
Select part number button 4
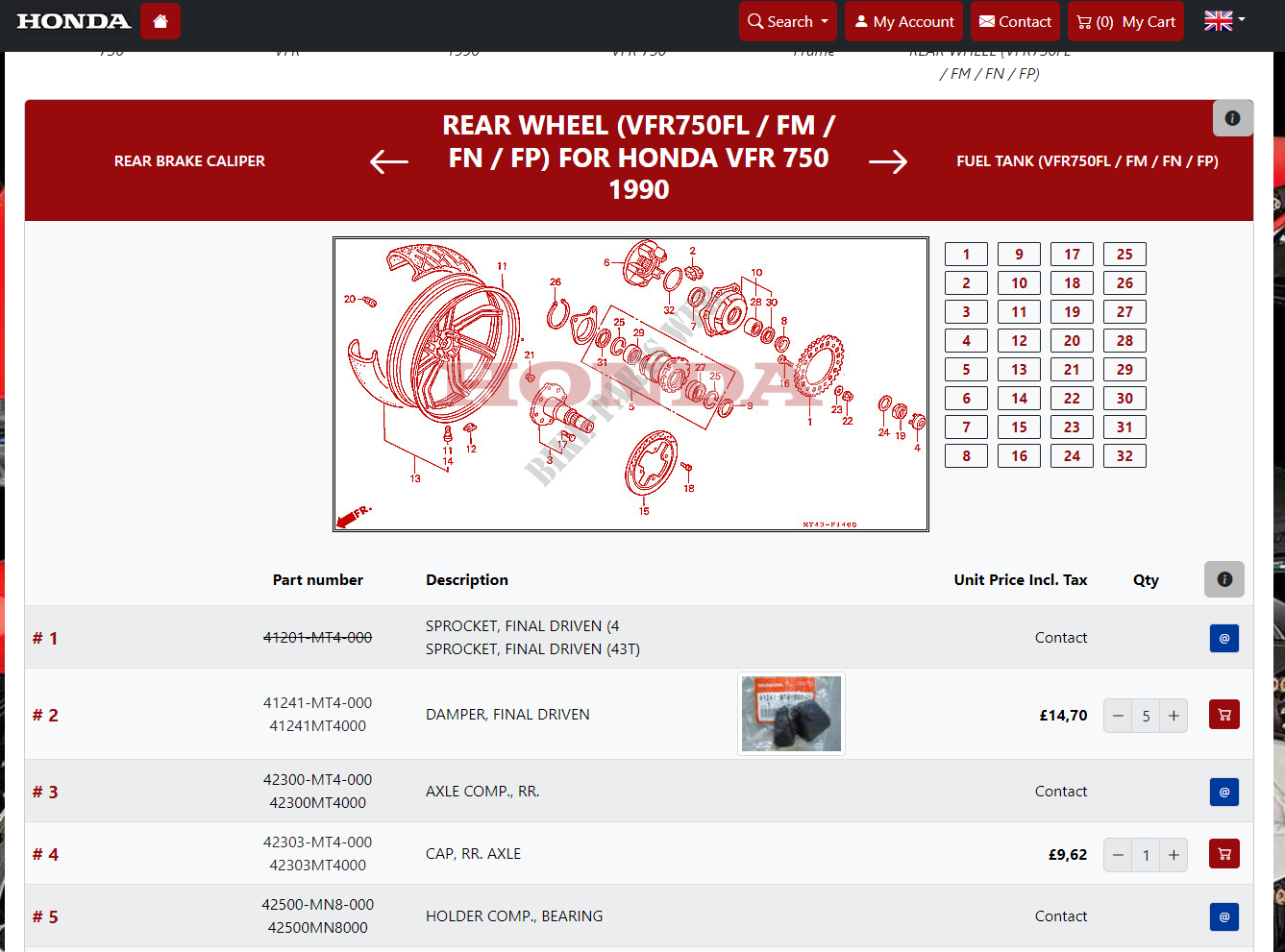click(x=966, y=341)
